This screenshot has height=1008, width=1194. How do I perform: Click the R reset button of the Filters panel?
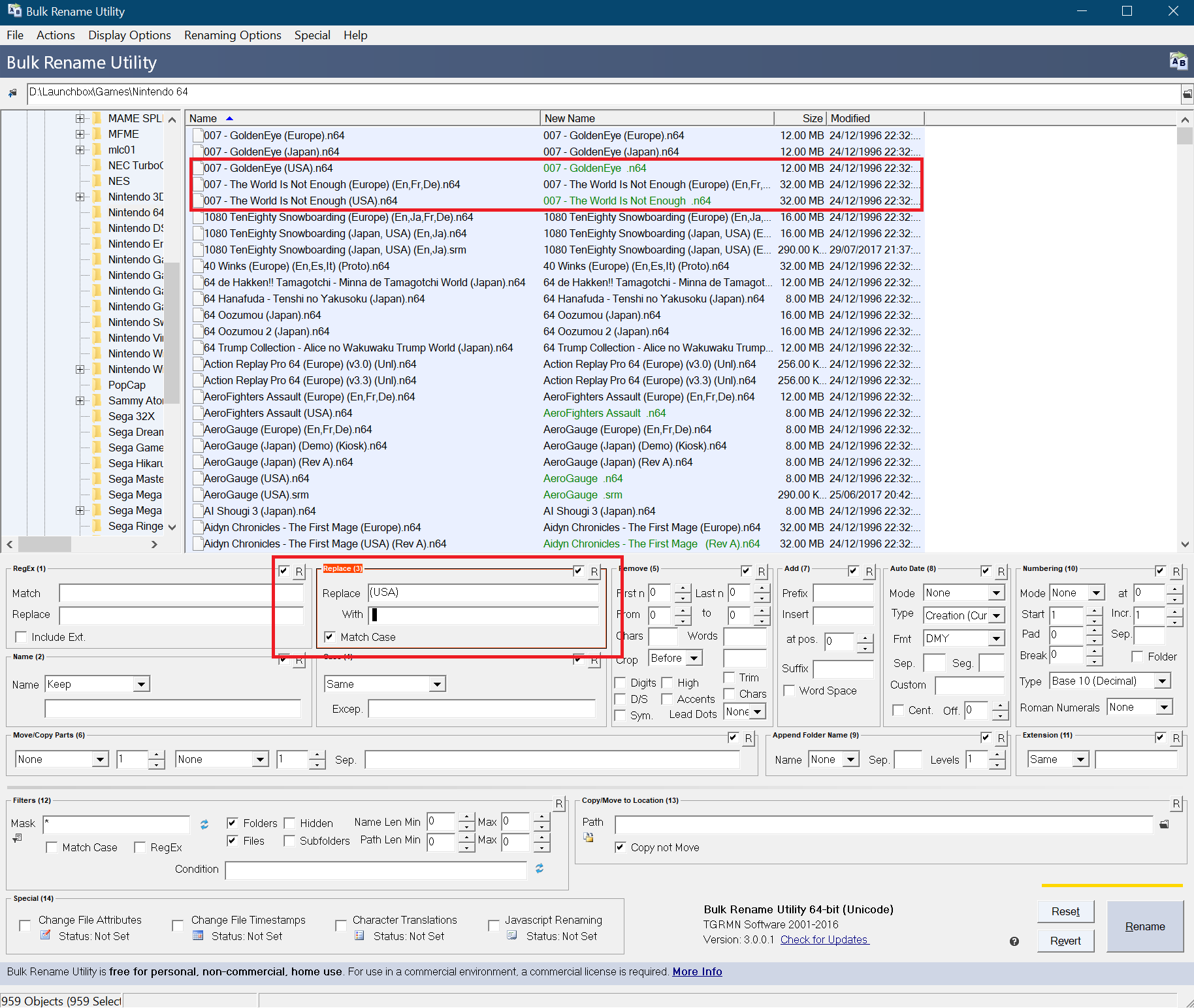coord(559,804)
